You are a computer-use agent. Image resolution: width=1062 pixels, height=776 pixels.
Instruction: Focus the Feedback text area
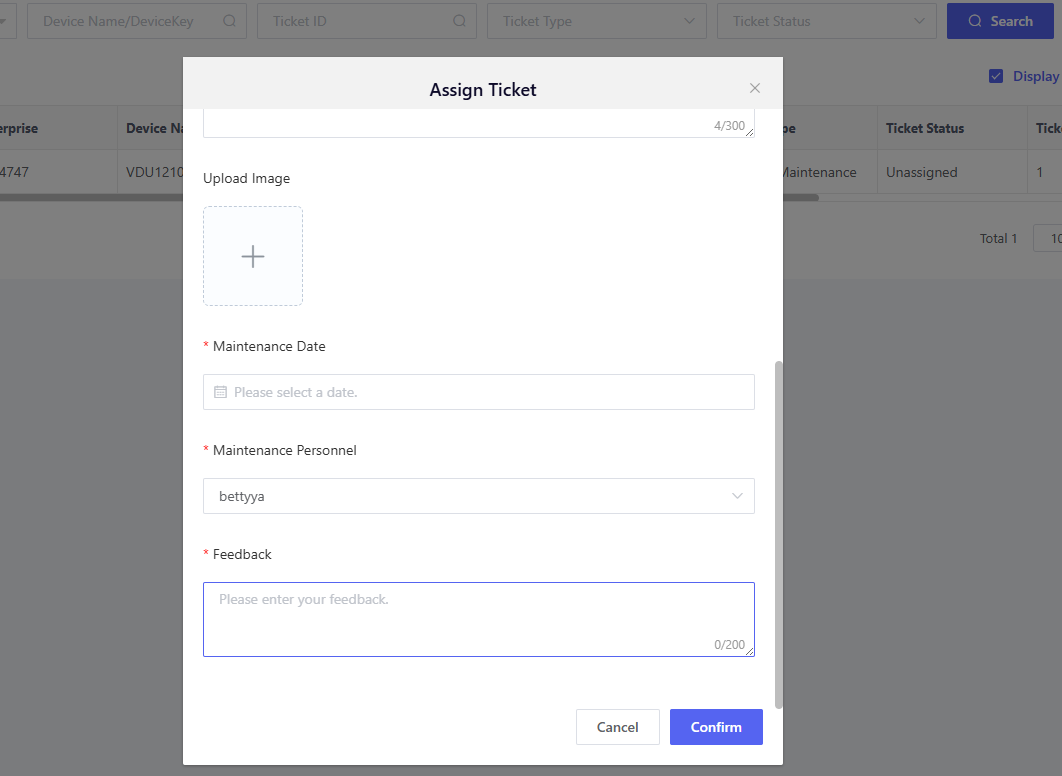pos(478,618)
